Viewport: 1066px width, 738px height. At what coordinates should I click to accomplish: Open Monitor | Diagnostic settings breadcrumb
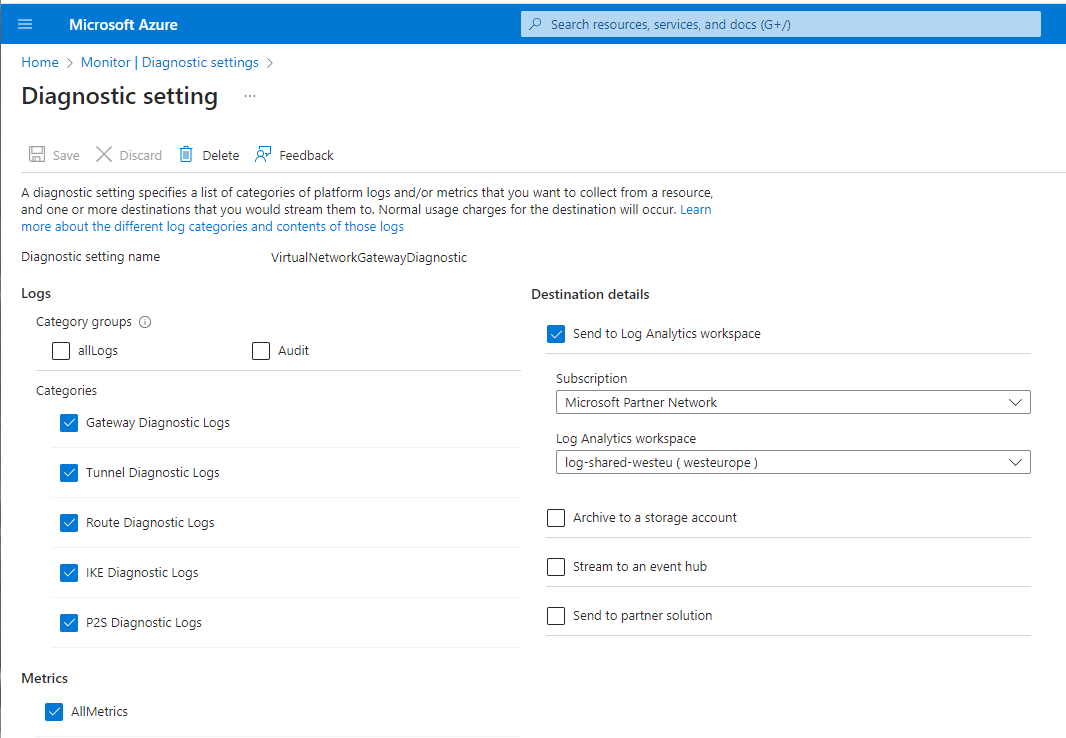coord(170,63)
